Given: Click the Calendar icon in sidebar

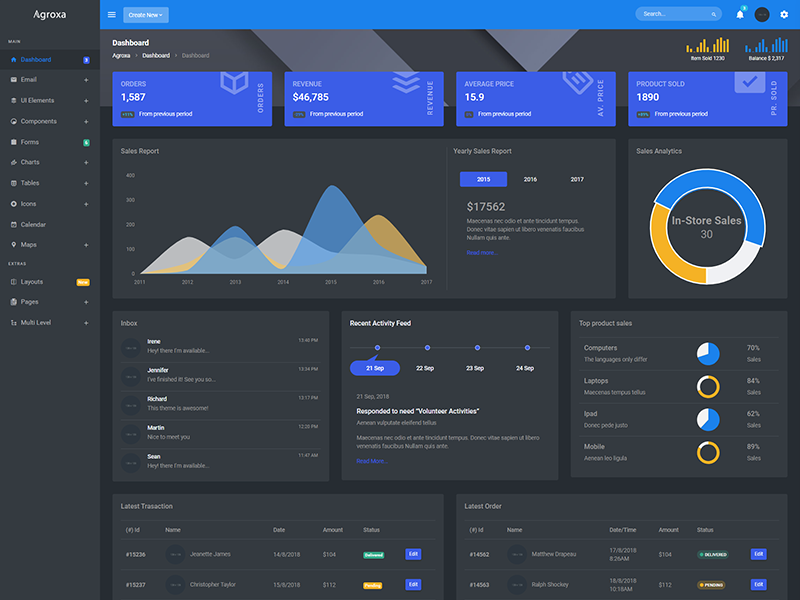Looking at the screenshot, I should tap(13, 224).
